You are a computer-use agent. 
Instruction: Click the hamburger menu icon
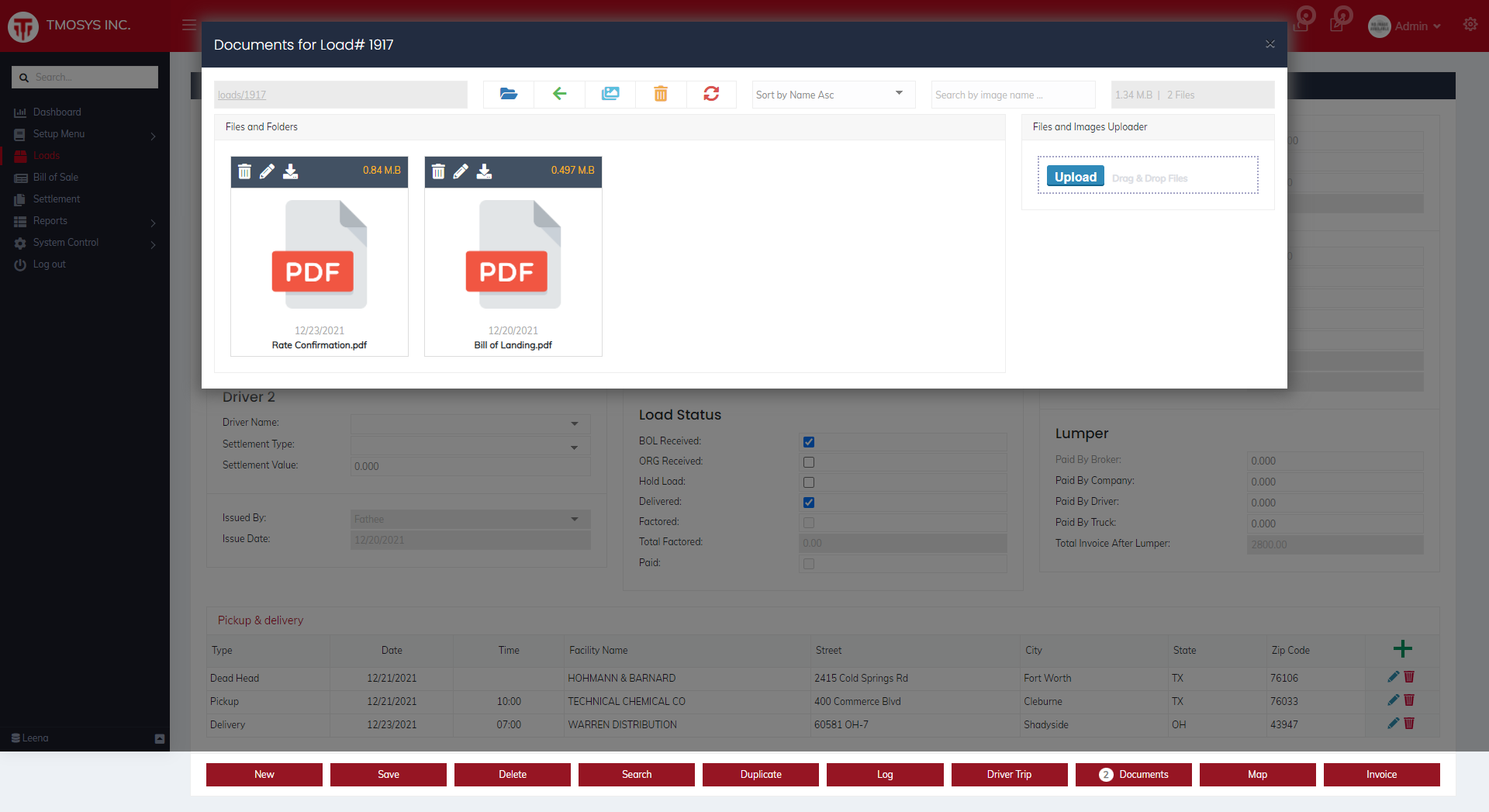click(x=189, y=25)
